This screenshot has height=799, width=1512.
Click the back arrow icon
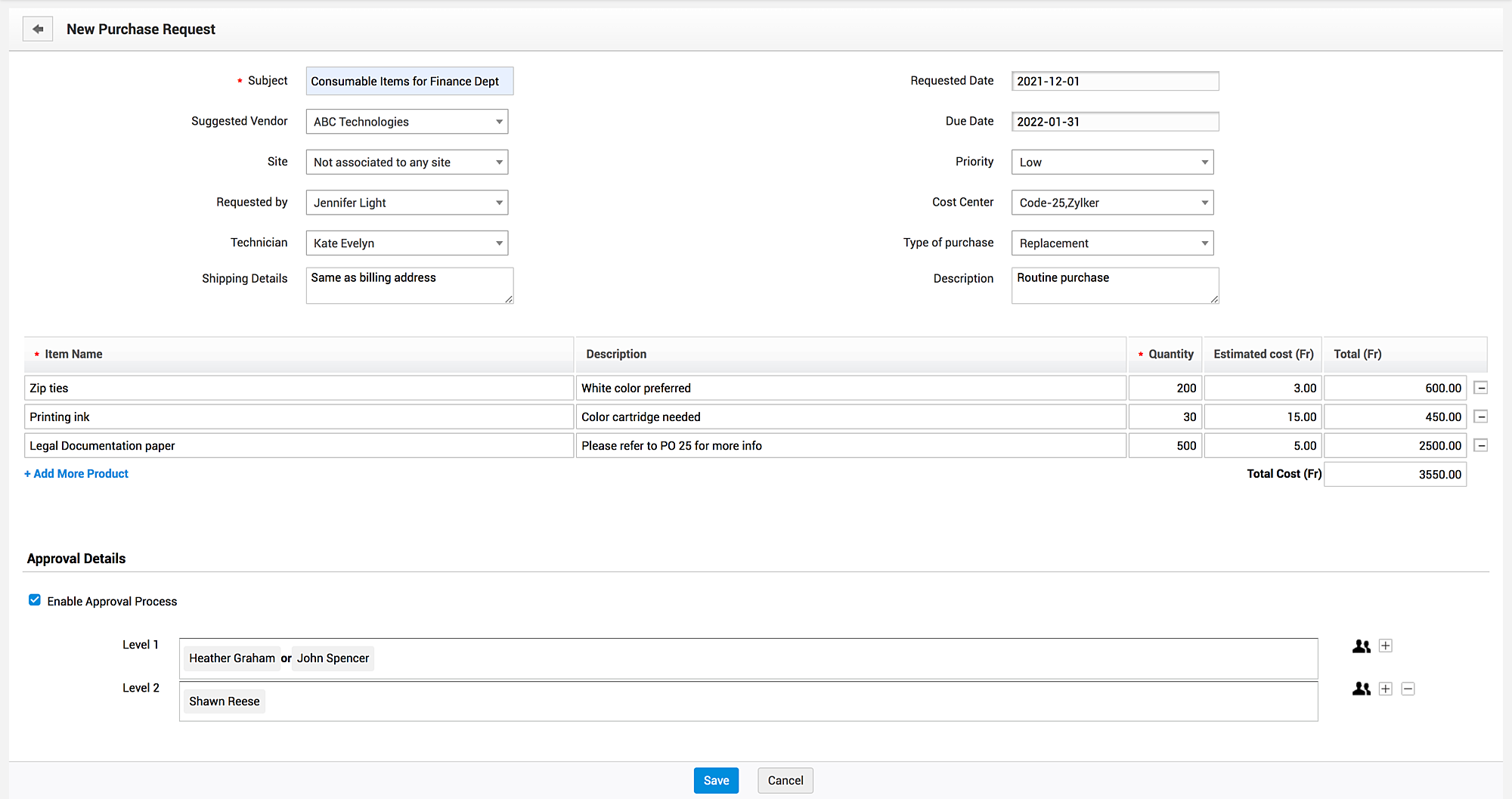[x=38, y=29]
